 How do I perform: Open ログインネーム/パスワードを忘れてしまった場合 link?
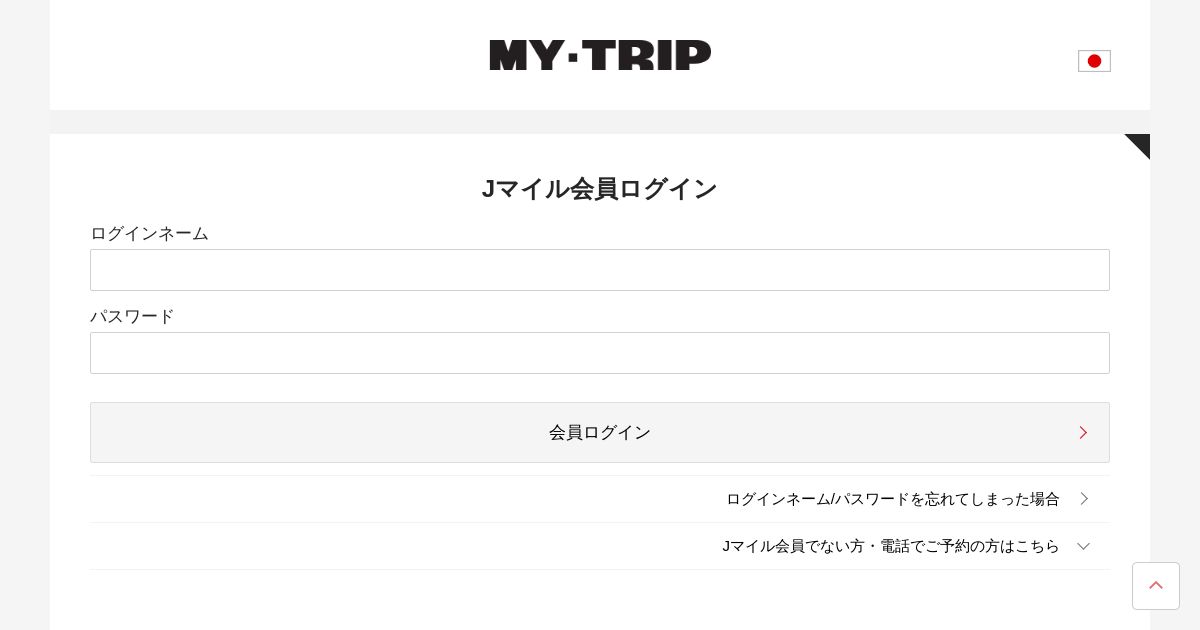(892, 498)
